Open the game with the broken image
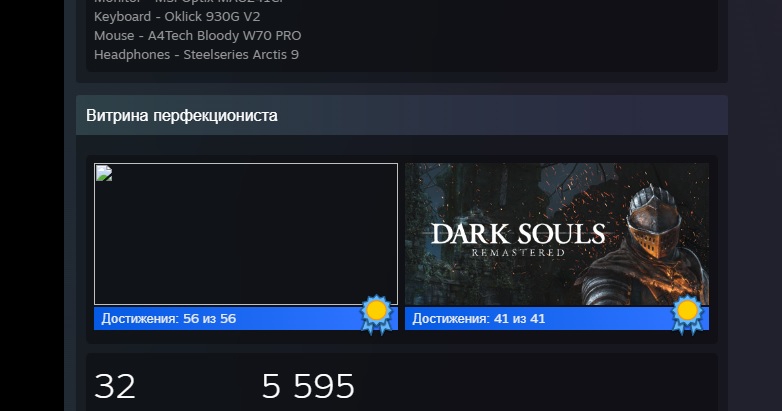 (246, 234)
